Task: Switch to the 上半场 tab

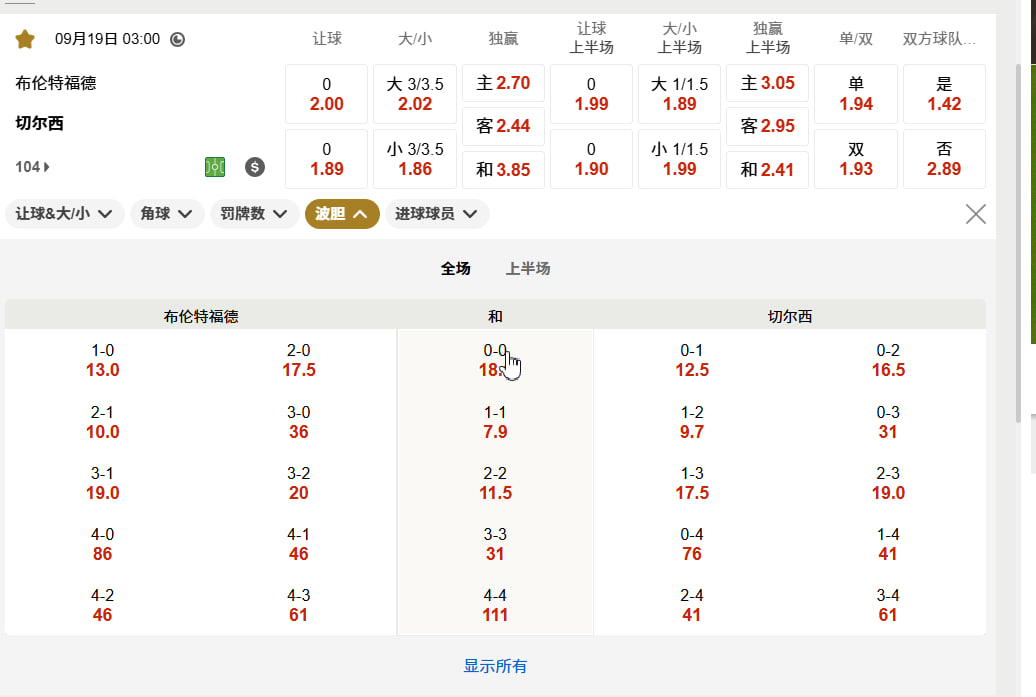Action: [x=528, y=268]
